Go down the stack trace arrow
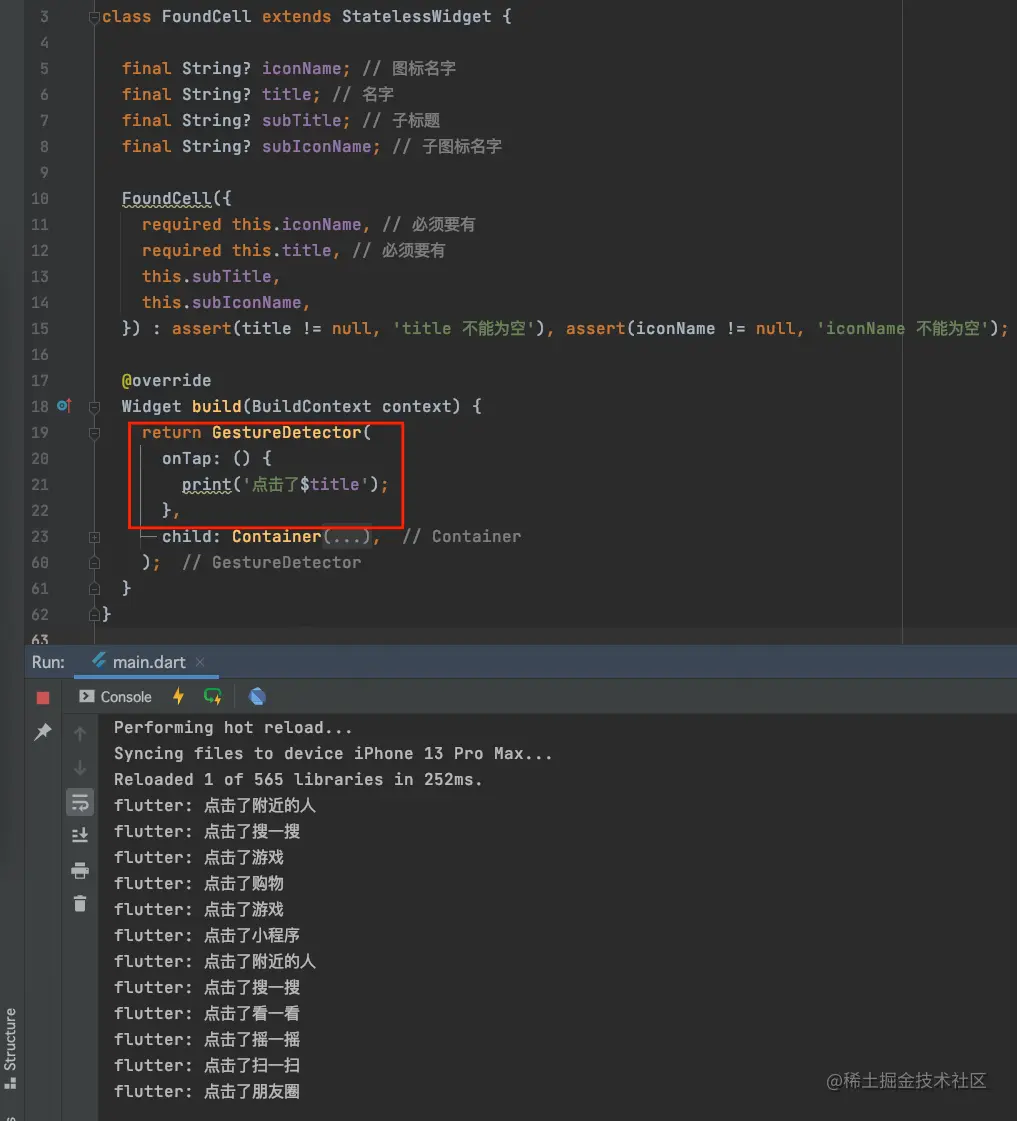The width and height of the screenshot is (1017, 1121). [x=80, y=768]
